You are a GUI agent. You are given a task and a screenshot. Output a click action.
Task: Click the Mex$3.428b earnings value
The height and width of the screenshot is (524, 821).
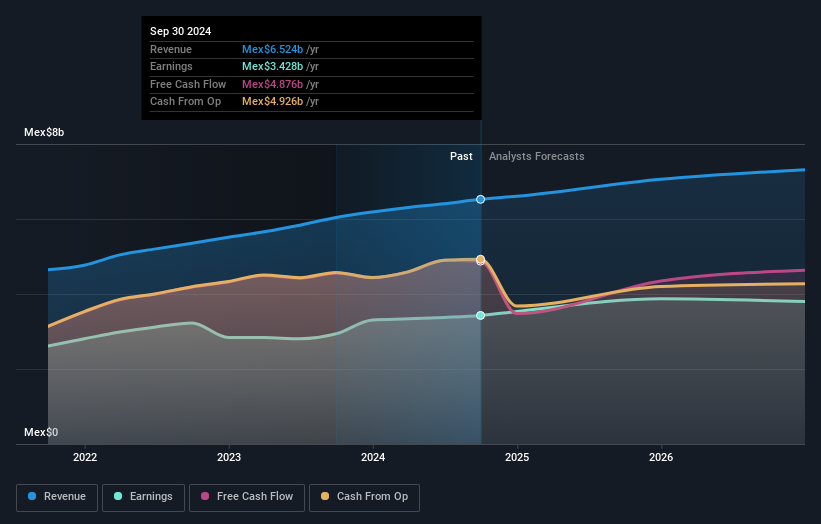272,66
